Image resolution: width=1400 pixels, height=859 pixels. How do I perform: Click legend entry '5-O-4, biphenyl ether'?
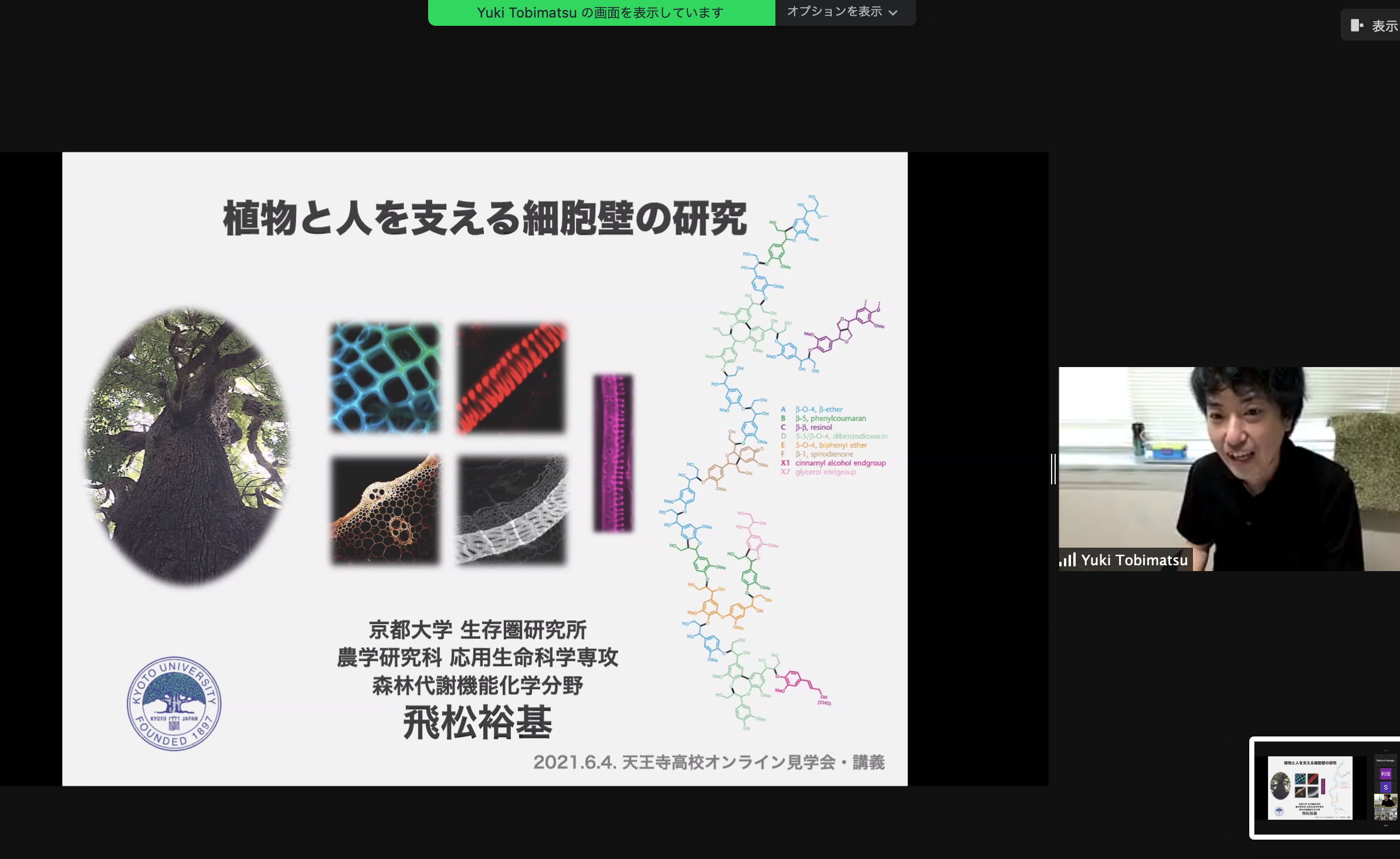(831, 445)
